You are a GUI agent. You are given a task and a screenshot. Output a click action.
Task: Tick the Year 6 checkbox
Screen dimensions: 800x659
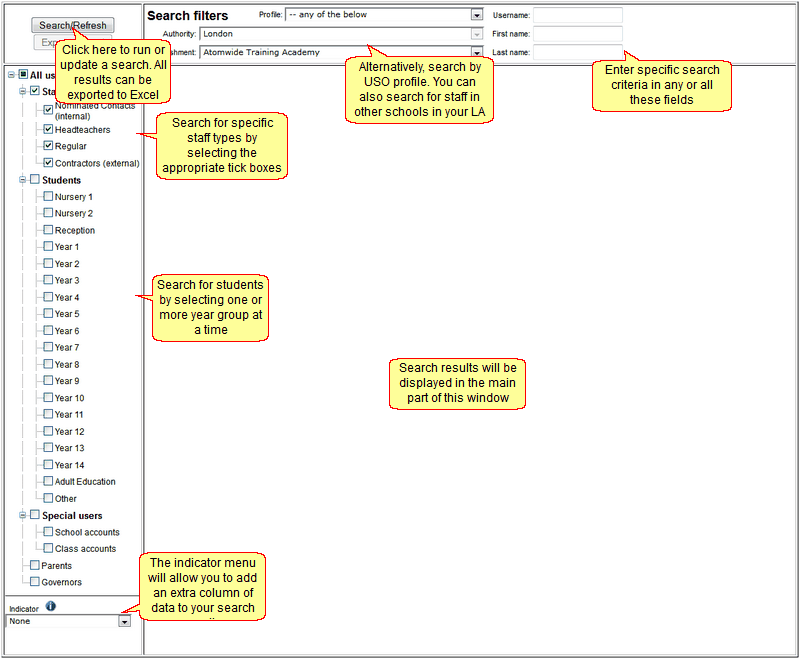tap(48, 330)
